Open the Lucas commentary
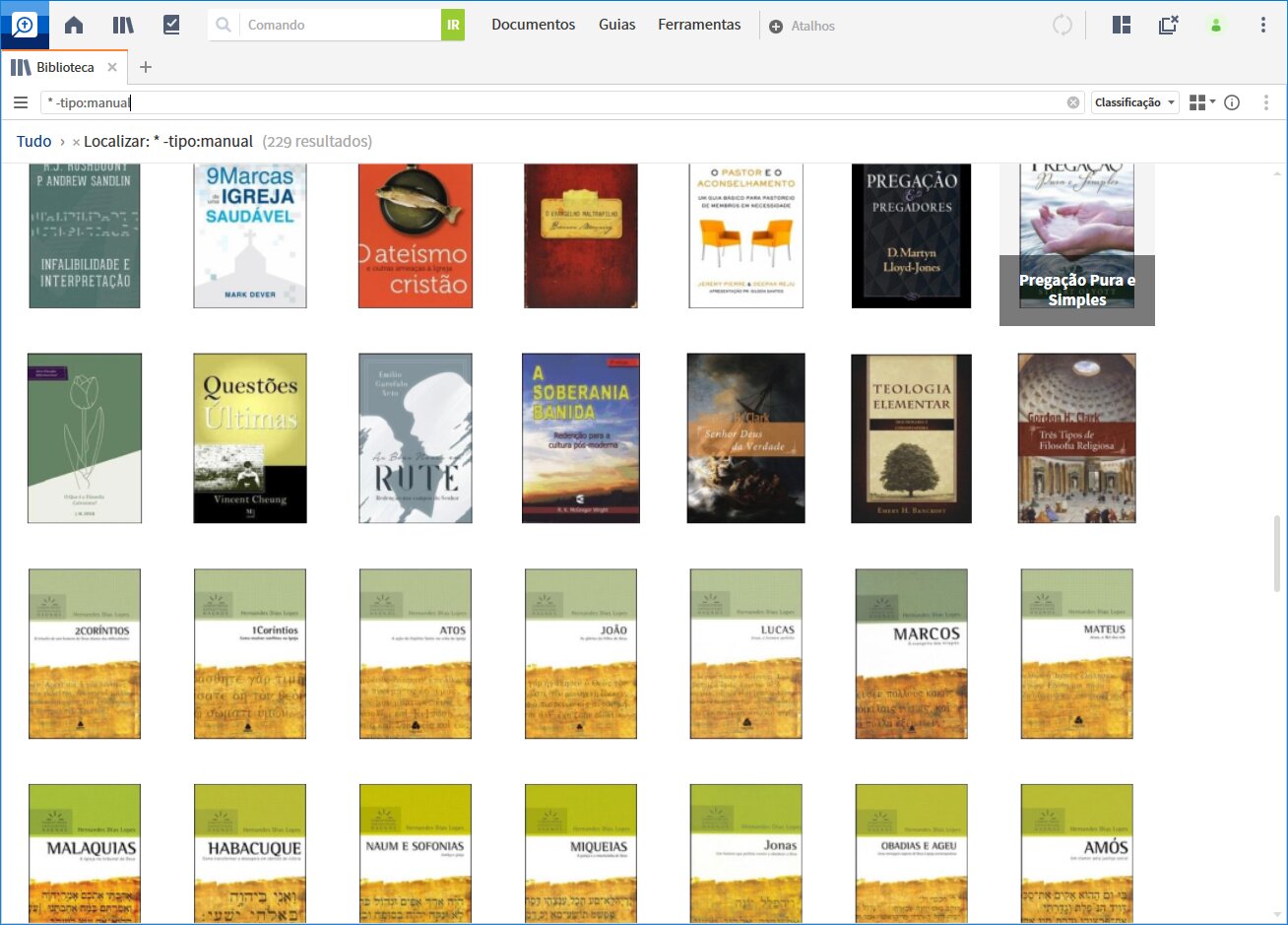Viewport: 1288px width, 925px height. click(x=746, y=654)
